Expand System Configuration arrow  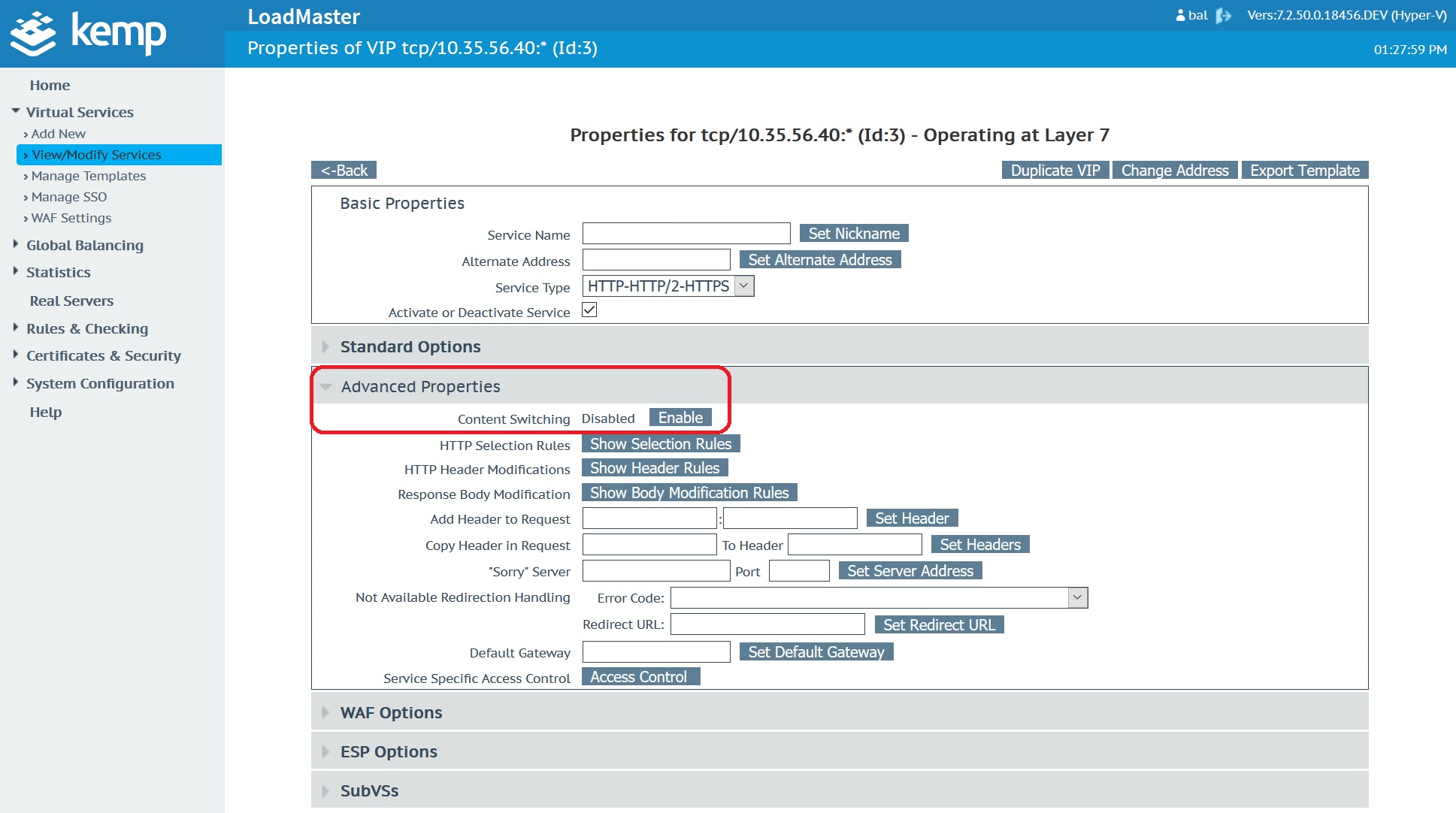16,382
